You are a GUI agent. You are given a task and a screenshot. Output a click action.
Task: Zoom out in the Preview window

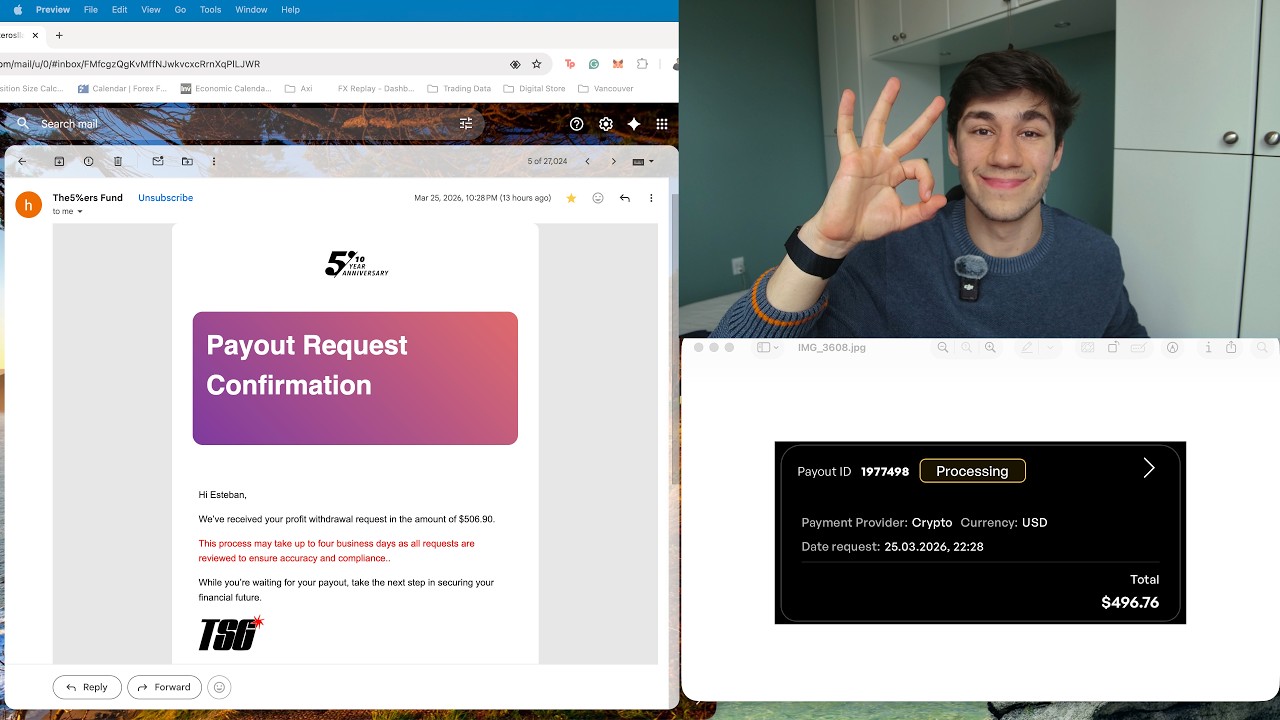(x=942, y=348)
